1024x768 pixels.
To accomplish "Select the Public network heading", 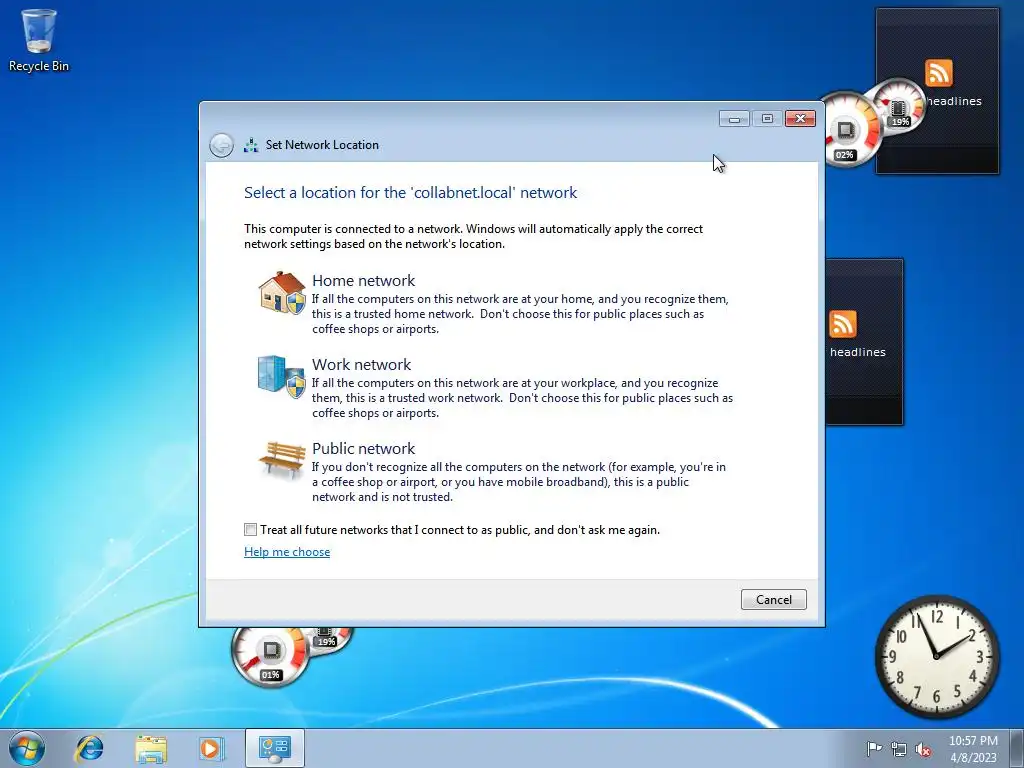I will 363,449.
